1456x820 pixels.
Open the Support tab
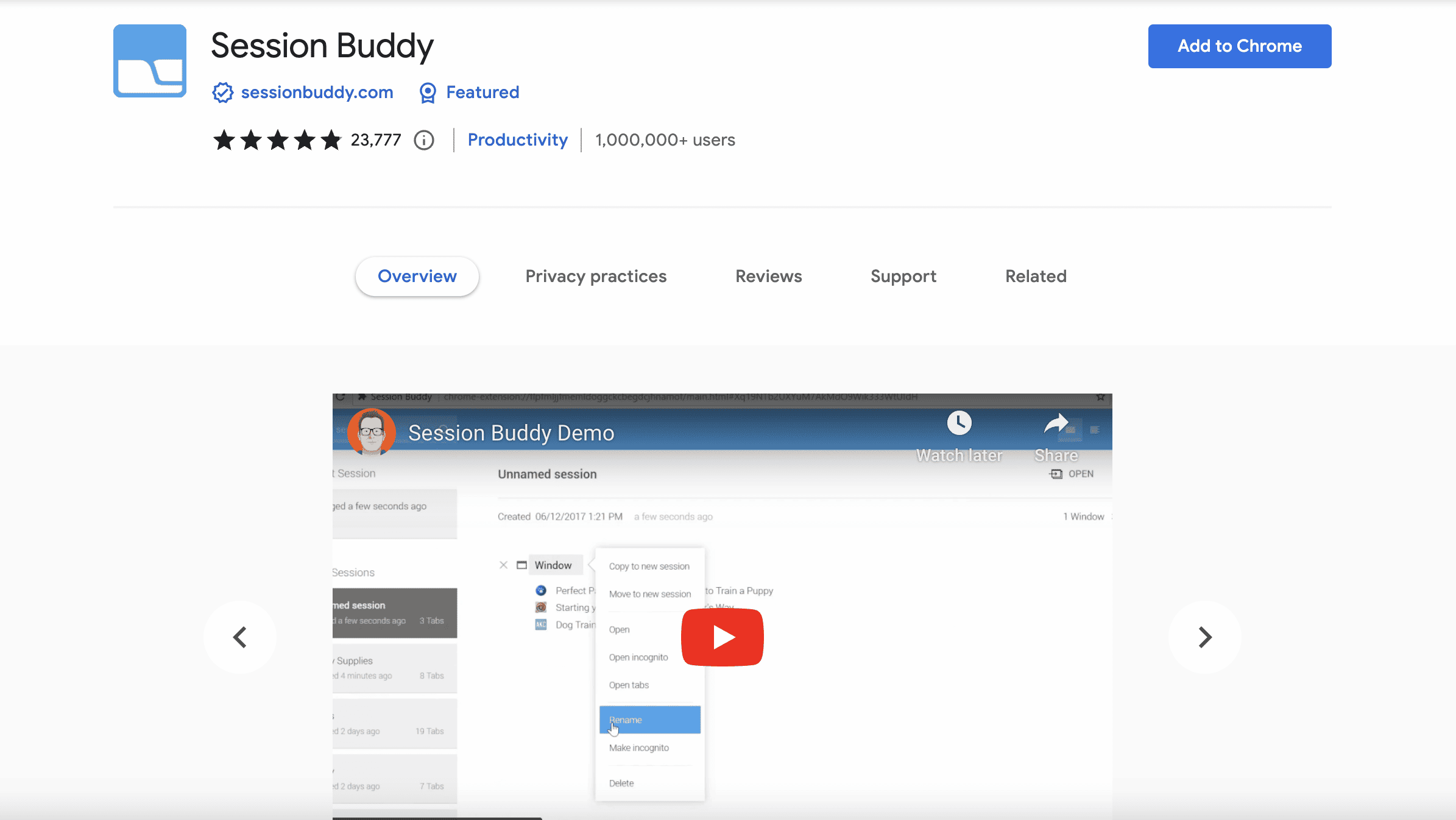click(x=903, y=277)
